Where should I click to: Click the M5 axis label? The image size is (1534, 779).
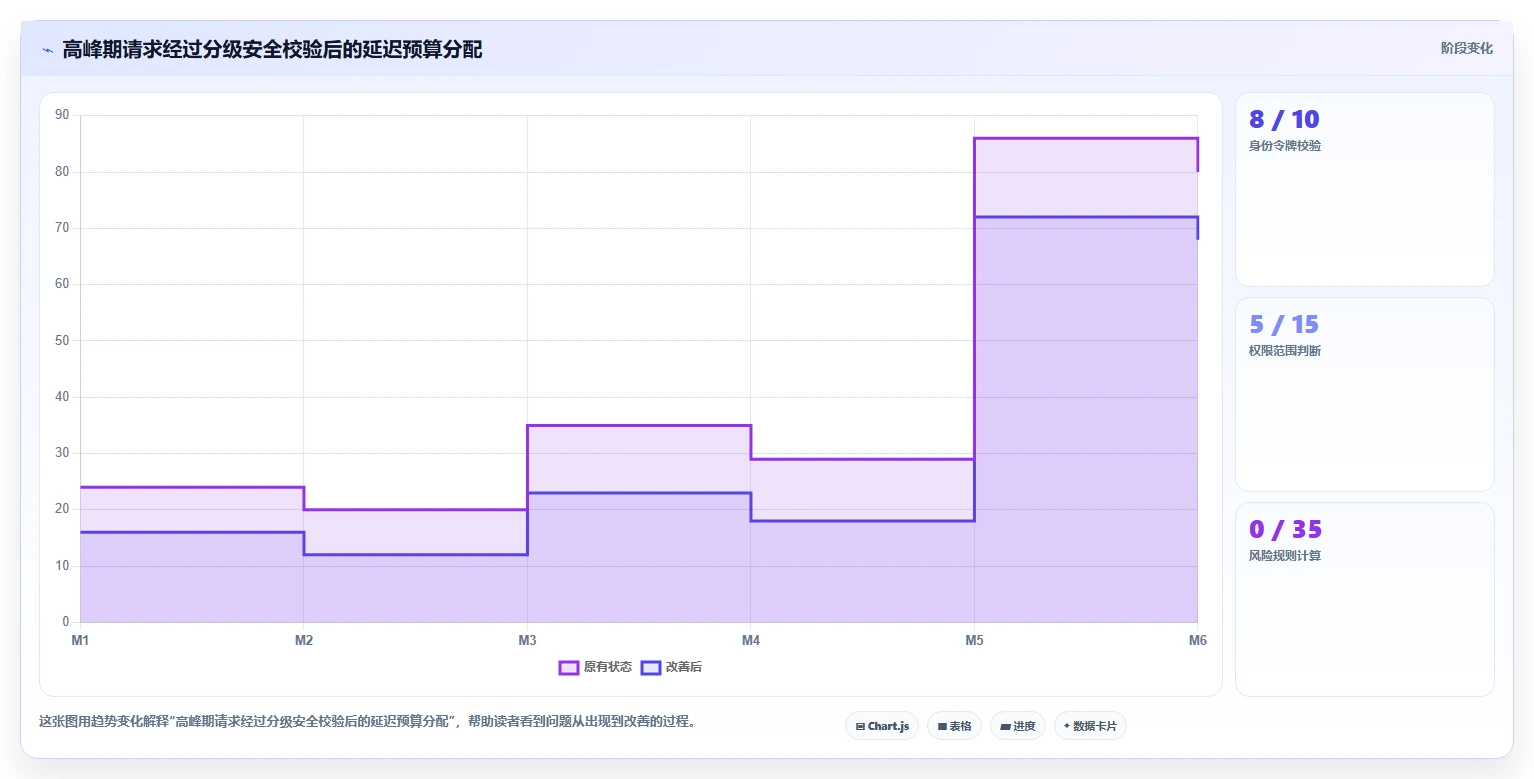pyautogui.click(x=974, y=640)
